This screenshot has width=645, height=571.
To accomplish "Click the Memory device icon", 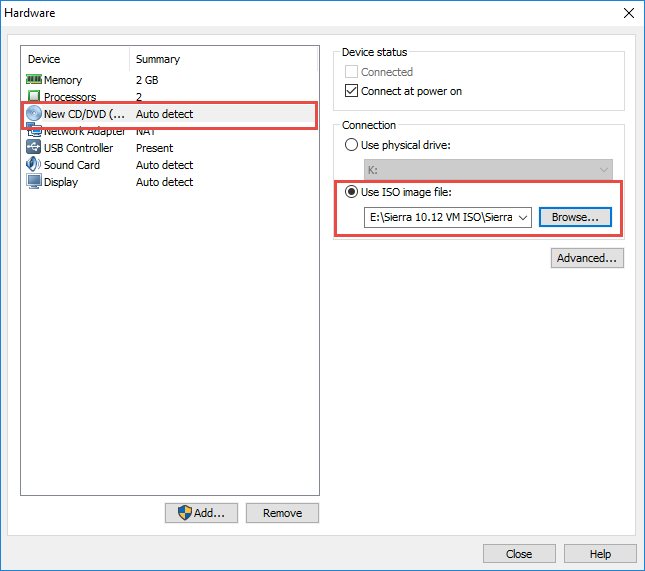I will (x=34, y=80).
